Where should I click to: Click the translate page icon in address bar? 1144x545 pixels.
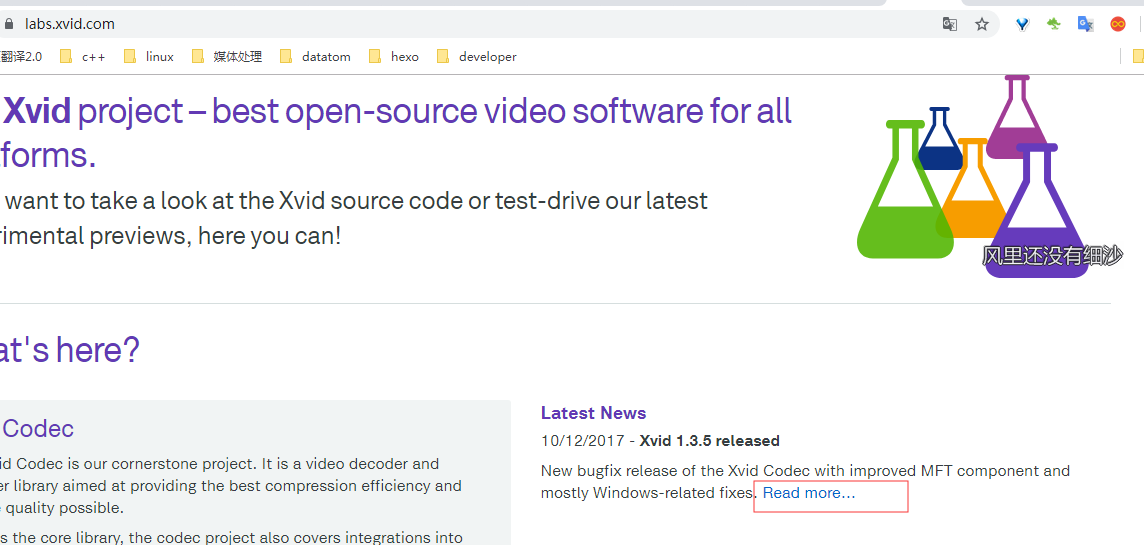(949, 24)
